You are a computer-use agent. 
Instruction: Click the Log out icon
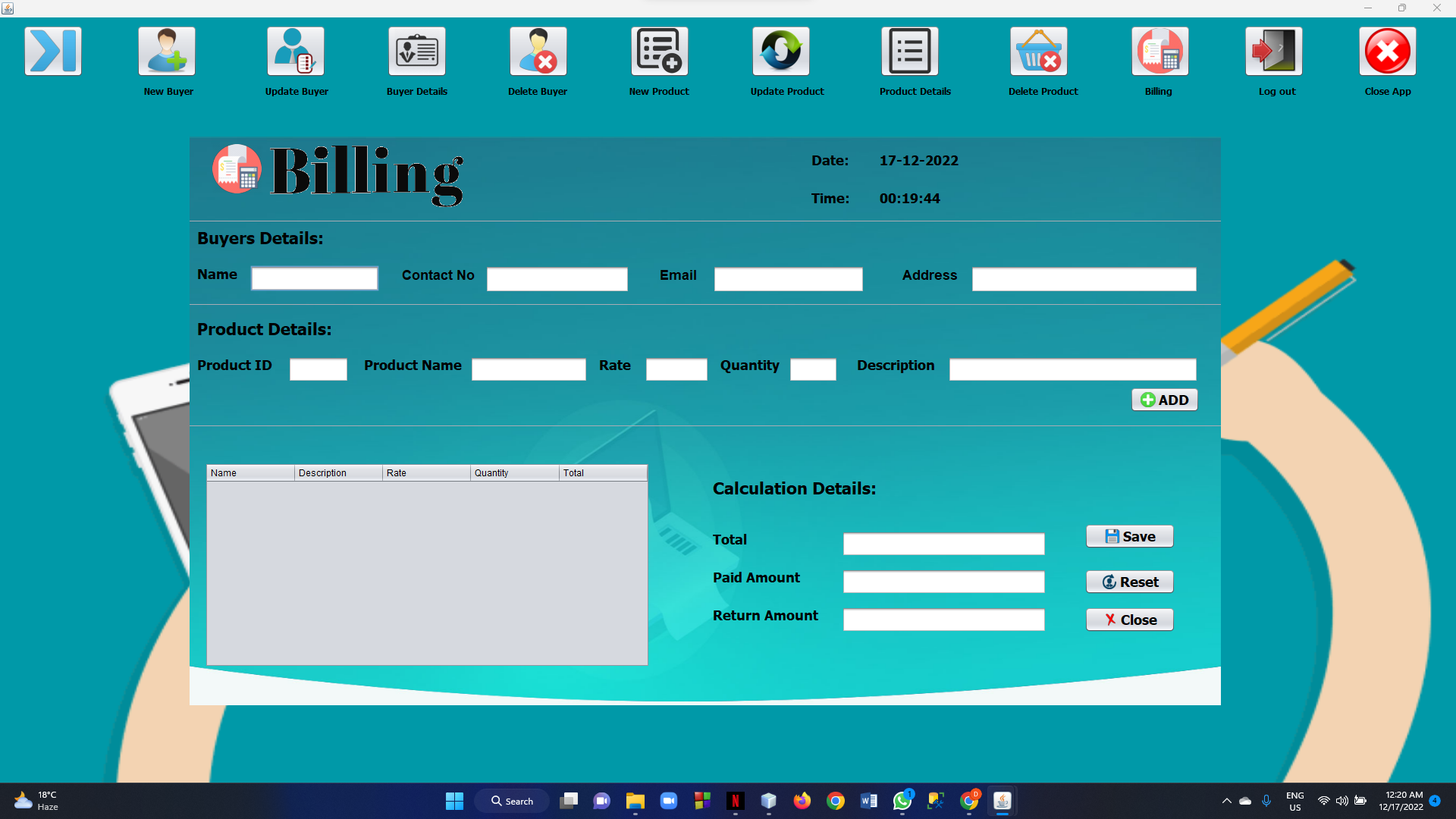[x=1274, y=52]
